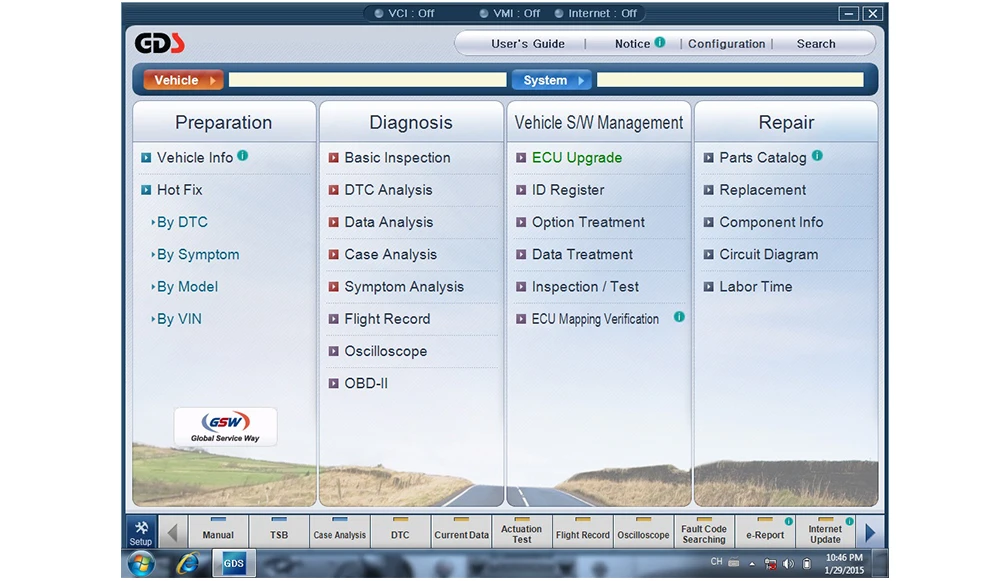Select Hot Fix By Symptom
The height and width of the screenshot is (581, 1000).
click(x=198, y=254)
